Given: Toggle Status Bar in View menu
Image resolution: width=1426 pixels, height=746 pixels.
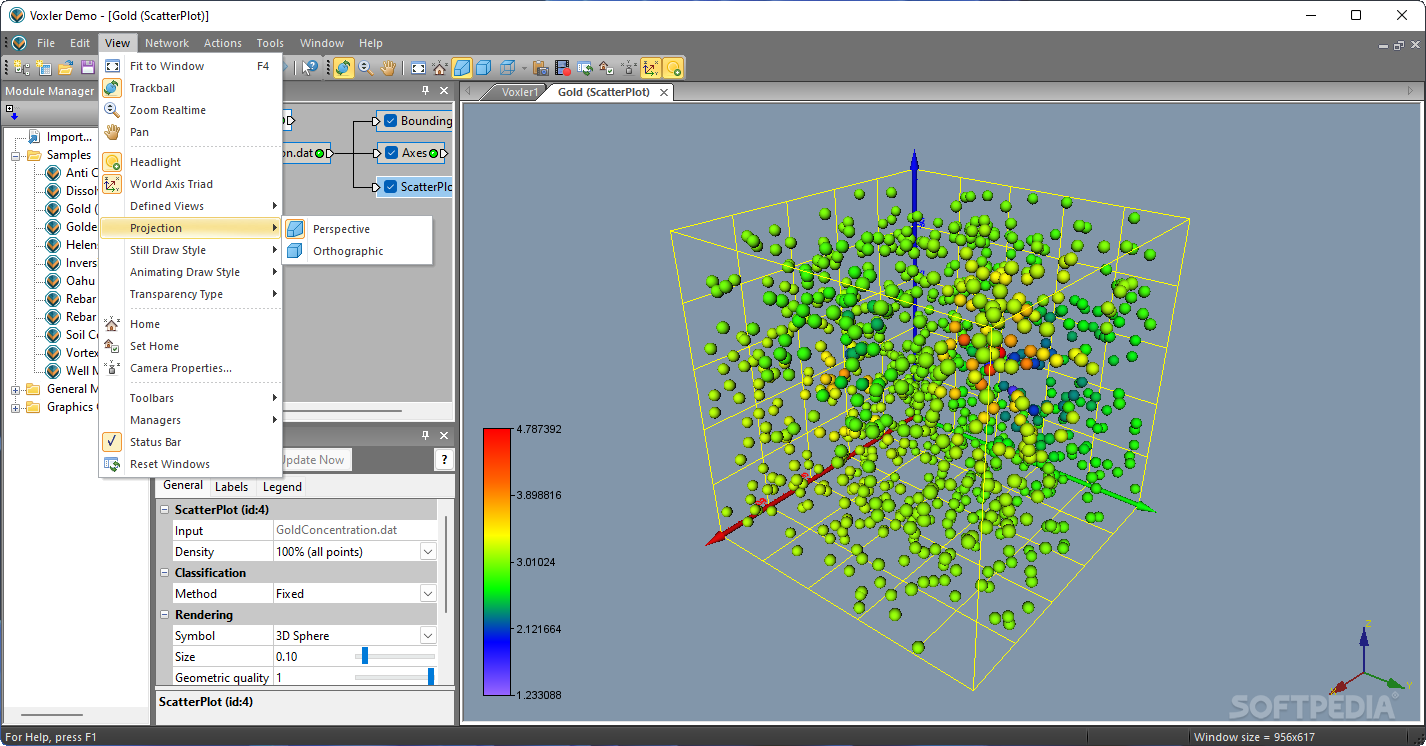Looking at the screenshot, I should (190, 442).
